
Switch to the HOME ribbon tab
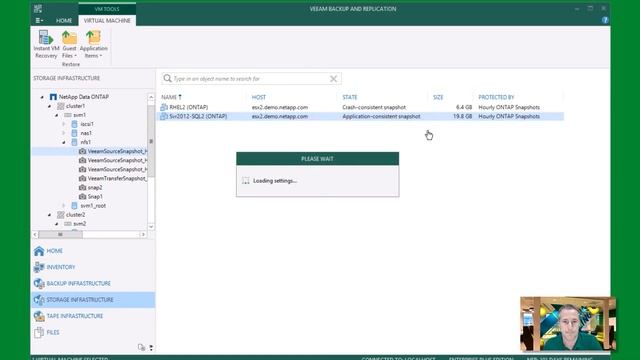coord(64,20)
